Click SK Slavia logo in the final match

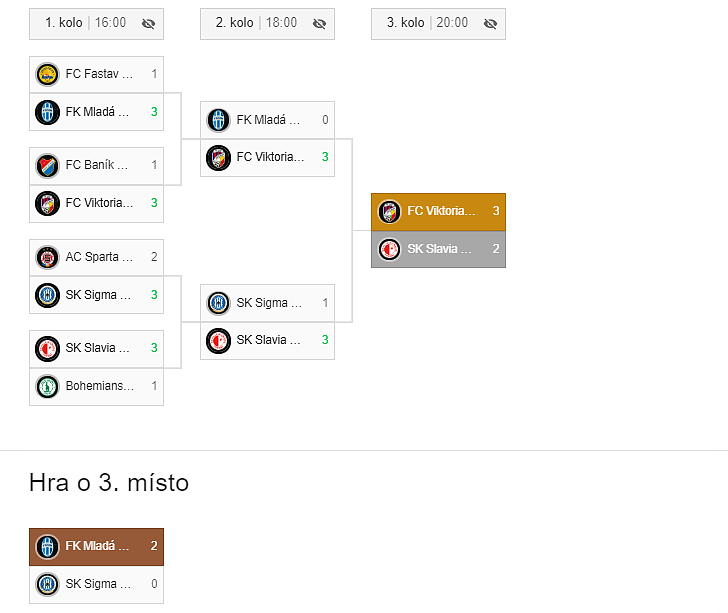(x=389, y=249)
